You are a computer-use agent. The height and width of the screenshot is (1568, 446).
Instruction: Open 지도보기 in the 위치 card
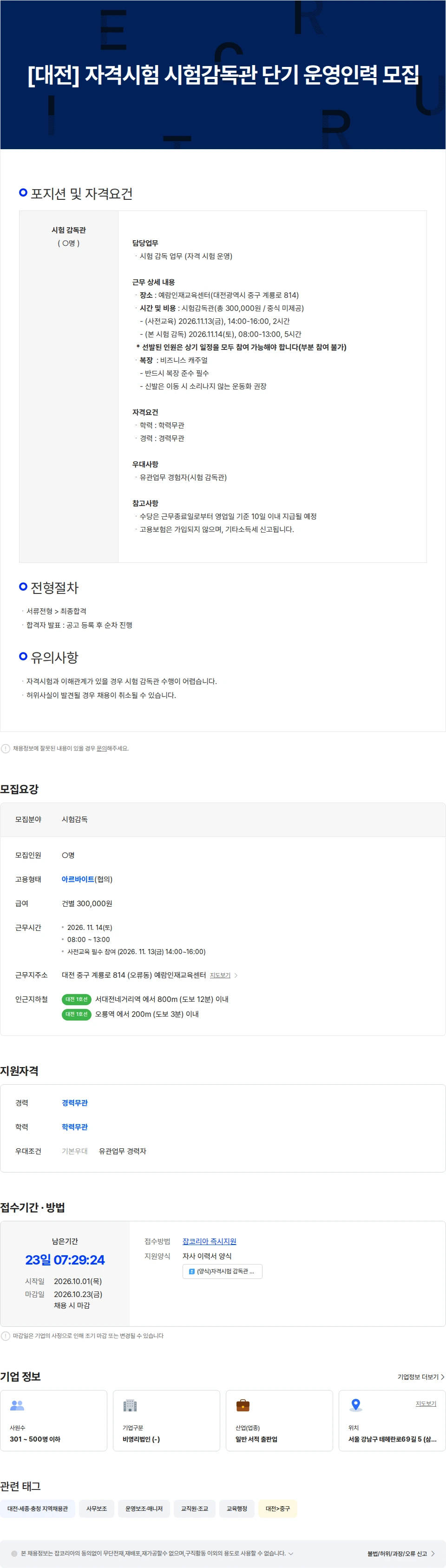click(x=426, y=1403)
